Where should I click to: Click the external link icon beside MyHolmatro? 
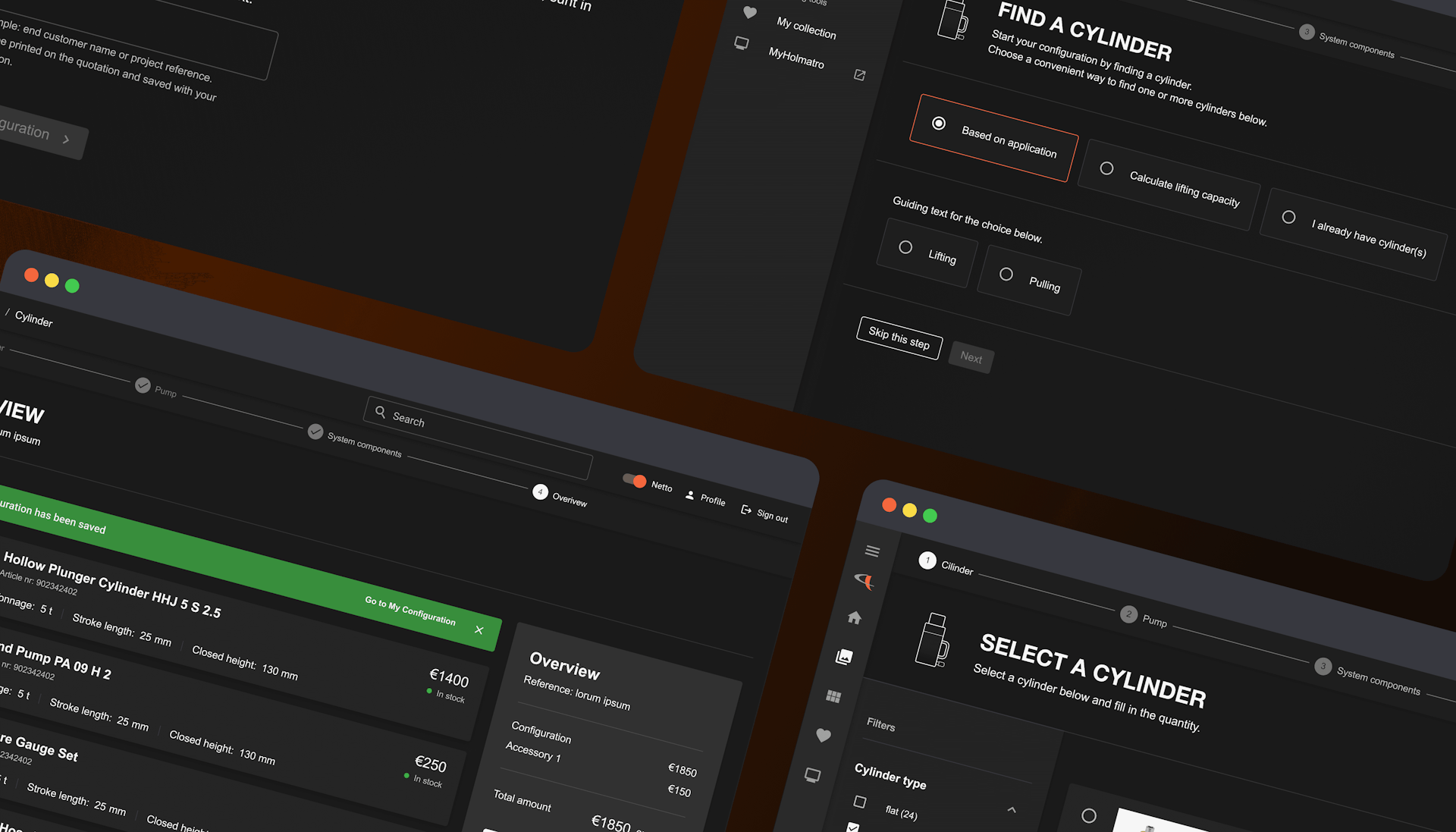pos(859,75)
